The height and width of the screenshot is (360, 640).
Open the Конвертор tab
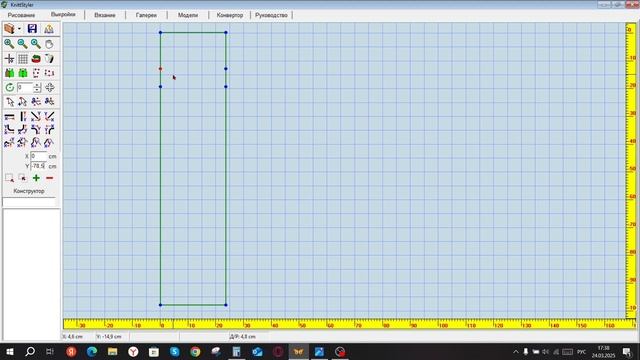pyautogui.click(x=230, y=15)
